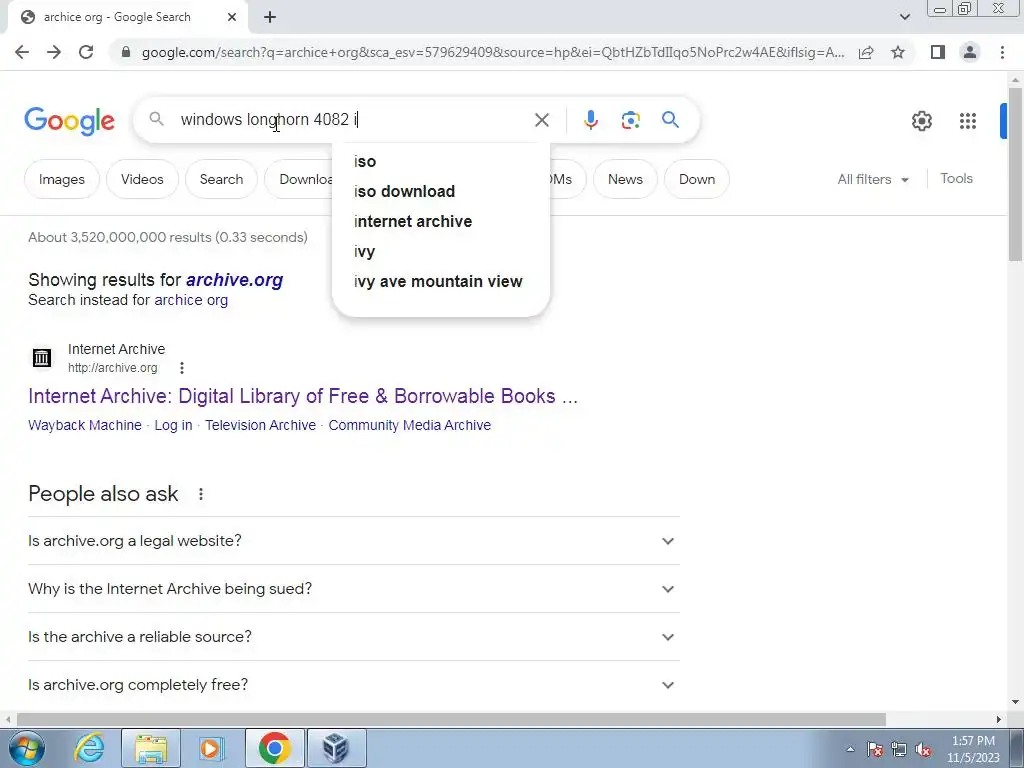
Task: Select the 'Down' filter chip
Action: pos(696,179)
